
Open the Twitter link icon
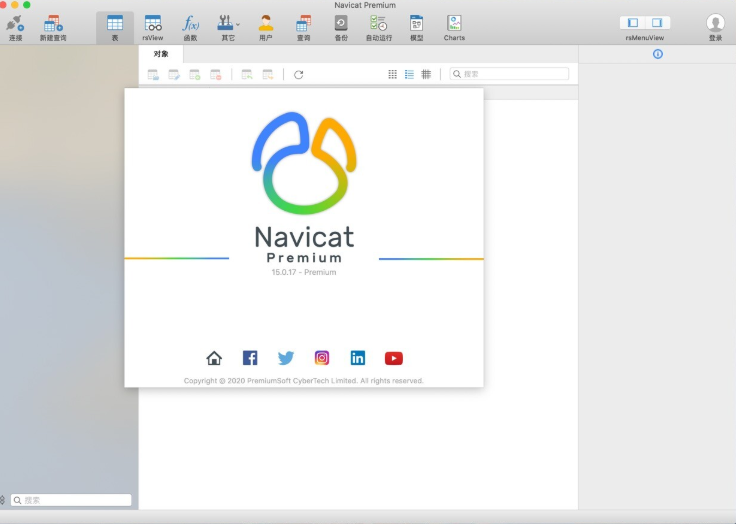pos(286,358)
